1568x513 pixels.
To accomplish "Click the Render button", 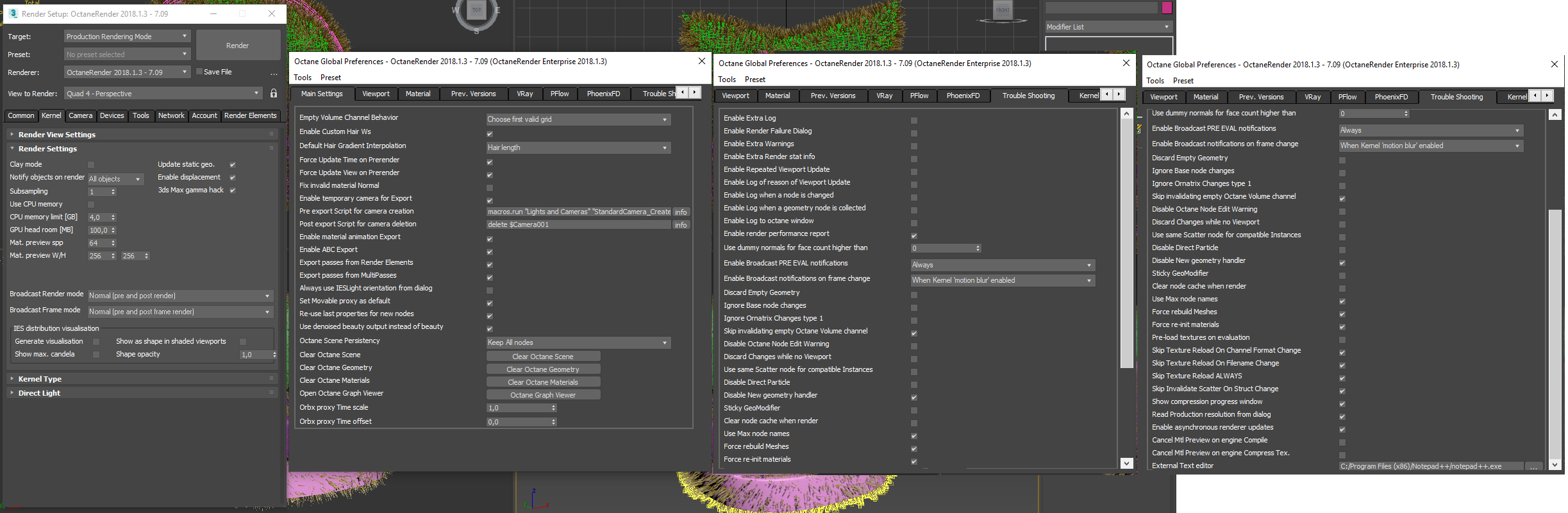I will coord(238,46).
